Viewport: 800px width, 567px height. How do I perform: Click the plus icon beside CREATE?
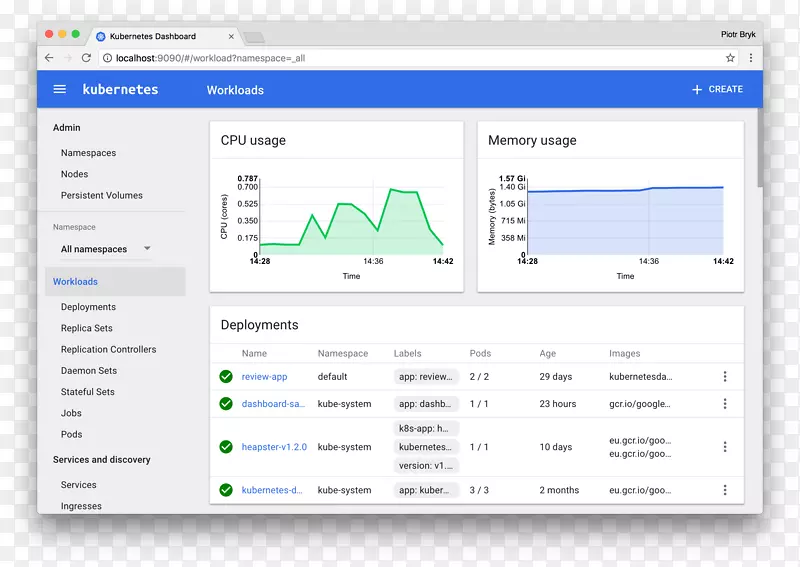pyautogui.click(x=697, y=89)
